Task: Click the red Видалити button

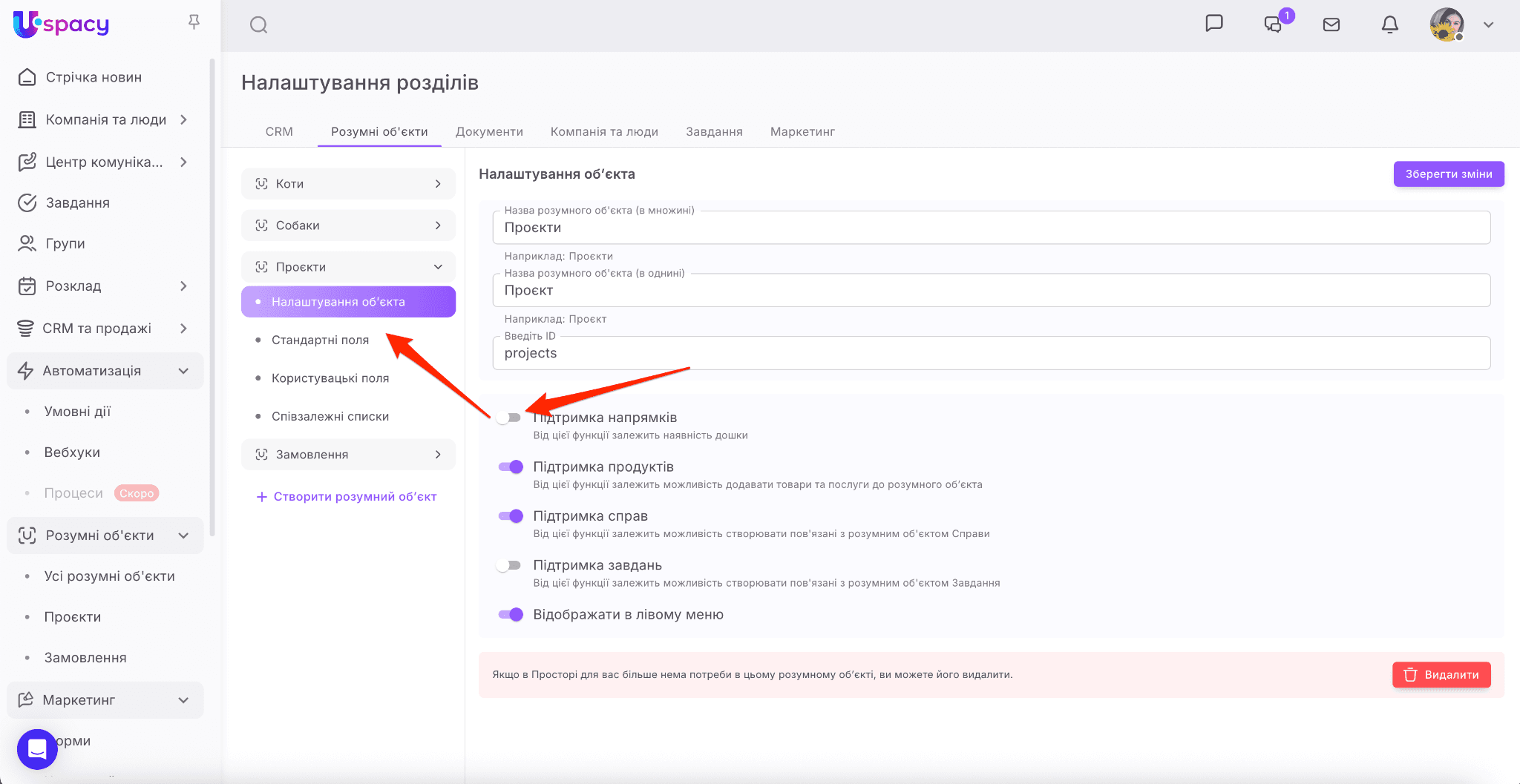Action: click(1441, 675)
